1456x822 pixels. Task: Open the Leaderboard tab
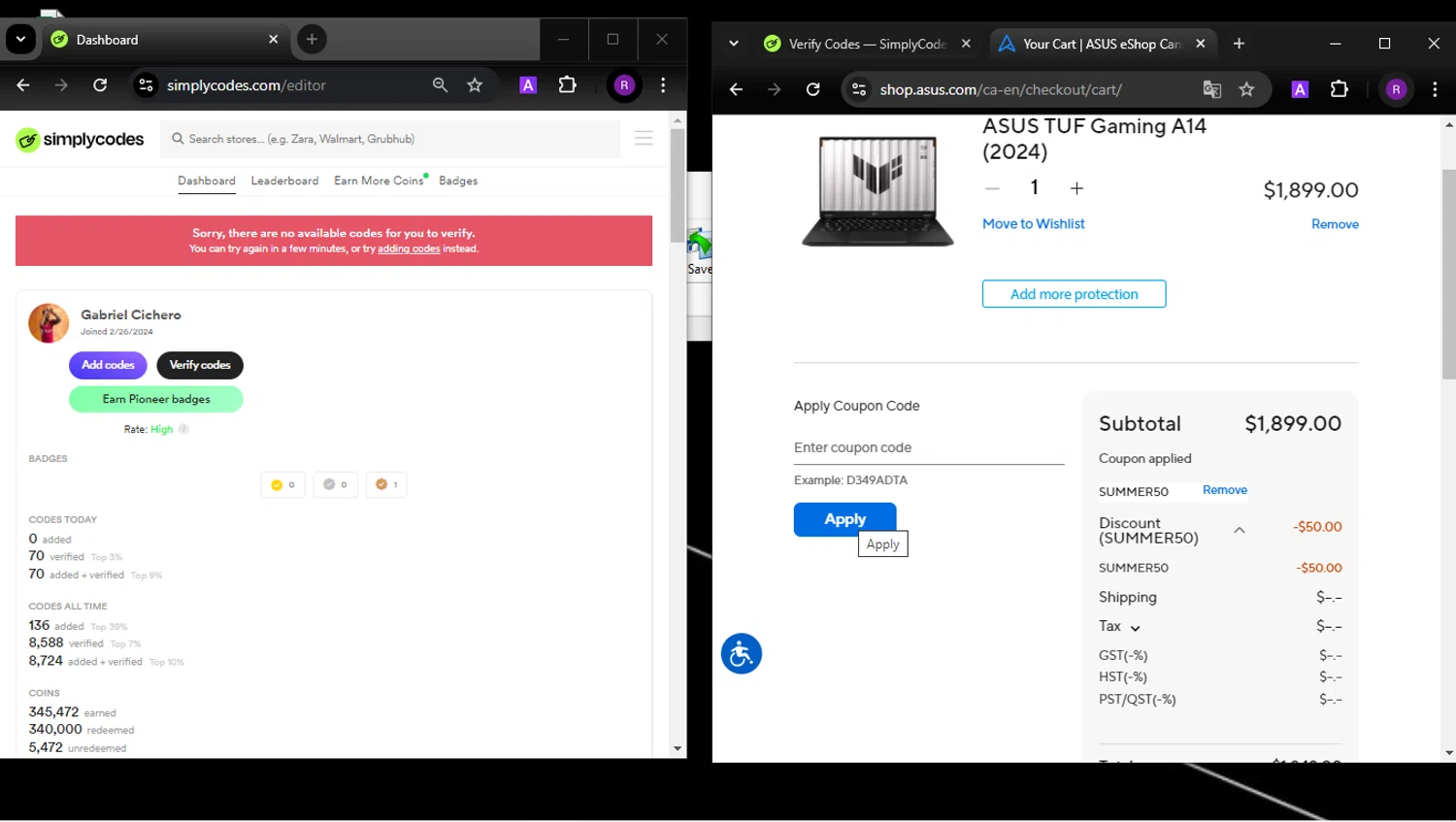coord(284,181)
